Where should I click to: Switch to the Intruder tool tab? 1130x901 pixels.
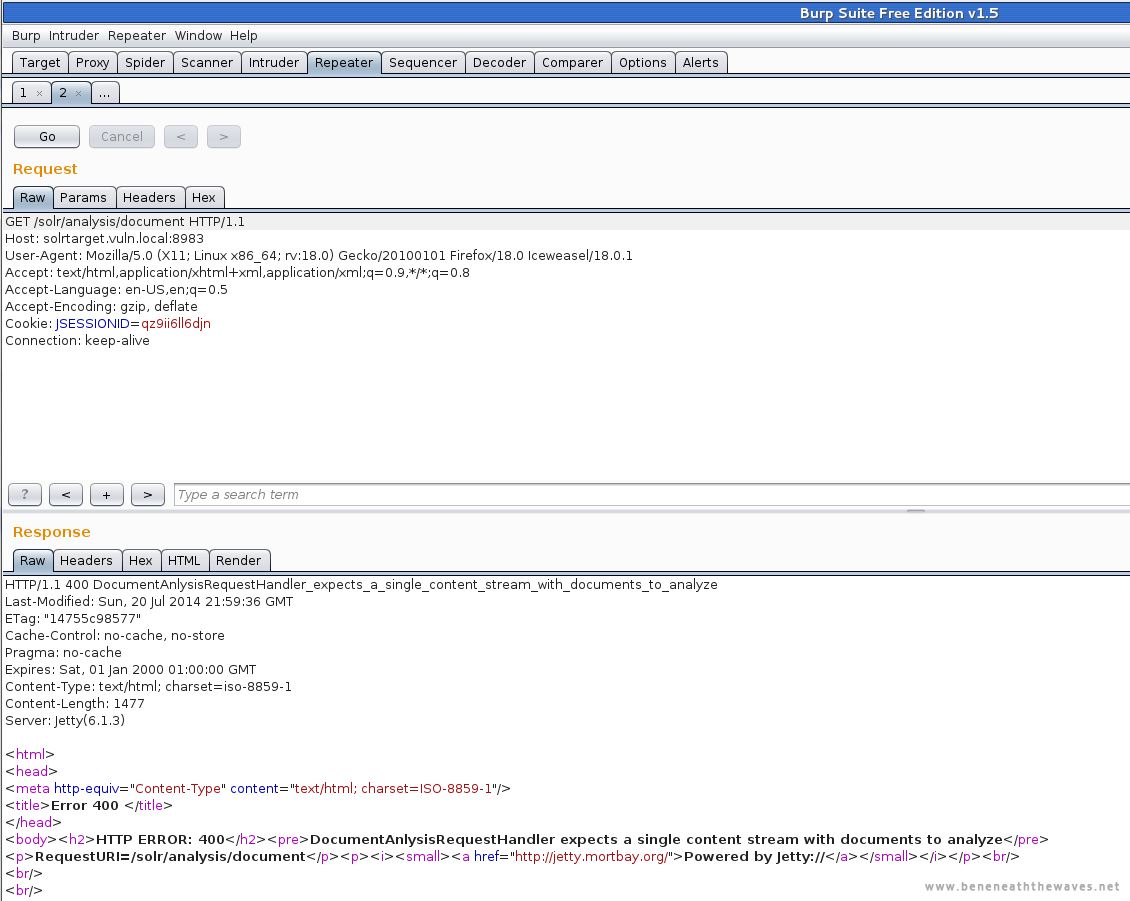click(x=274, y=63)
